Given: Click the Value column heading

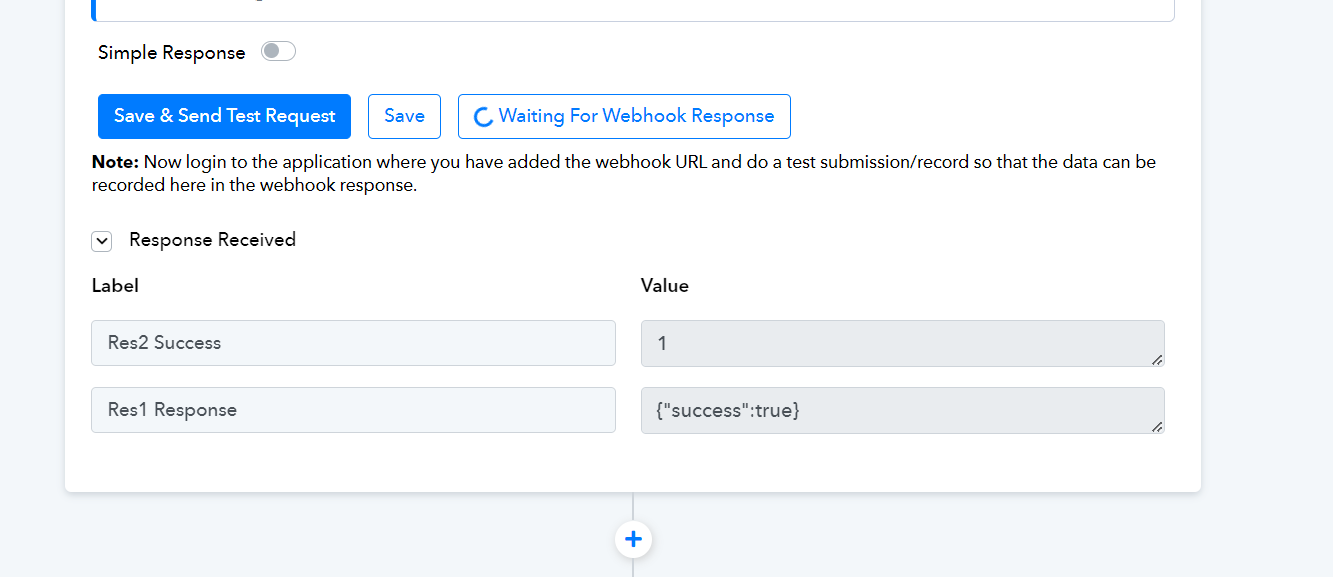Looking at the screenshot, I should pos(665,286).
